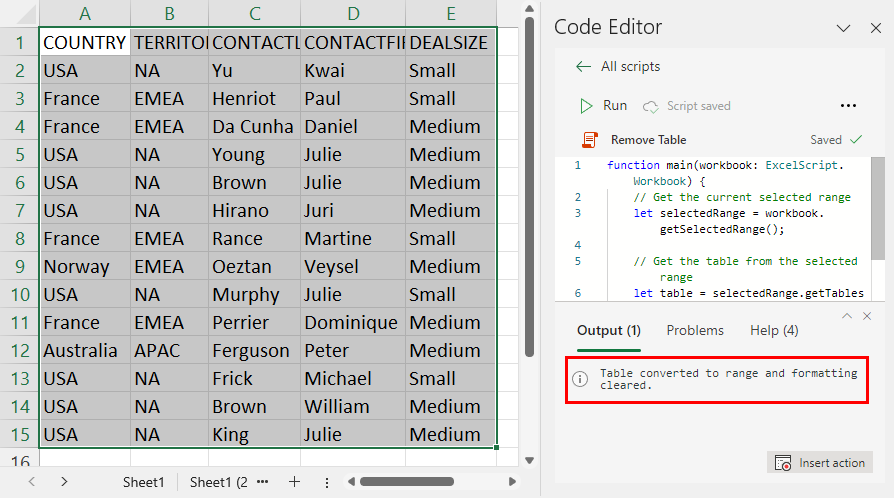Click the vertical scrollbar up arrow
The height and width of the screenshot is (498, 894).
(529, 9)
